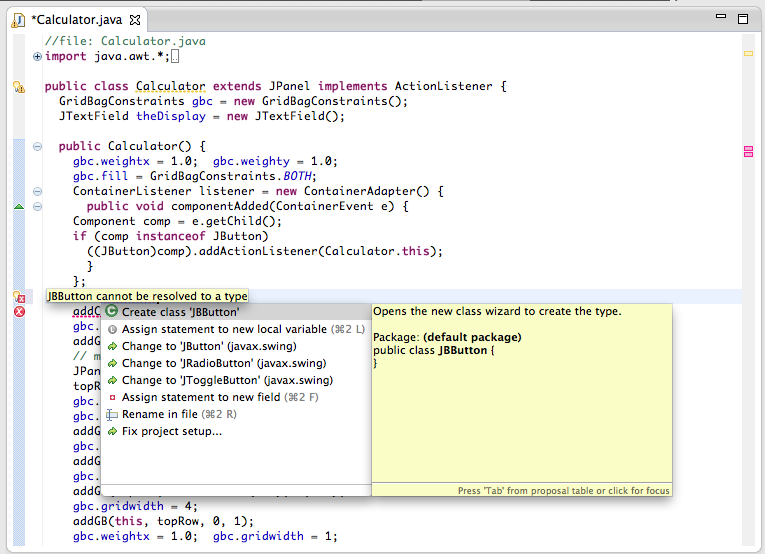The image size is (765, 554).
Task: Click the folded imports placeholder box
Action: (x=175, y=57)
